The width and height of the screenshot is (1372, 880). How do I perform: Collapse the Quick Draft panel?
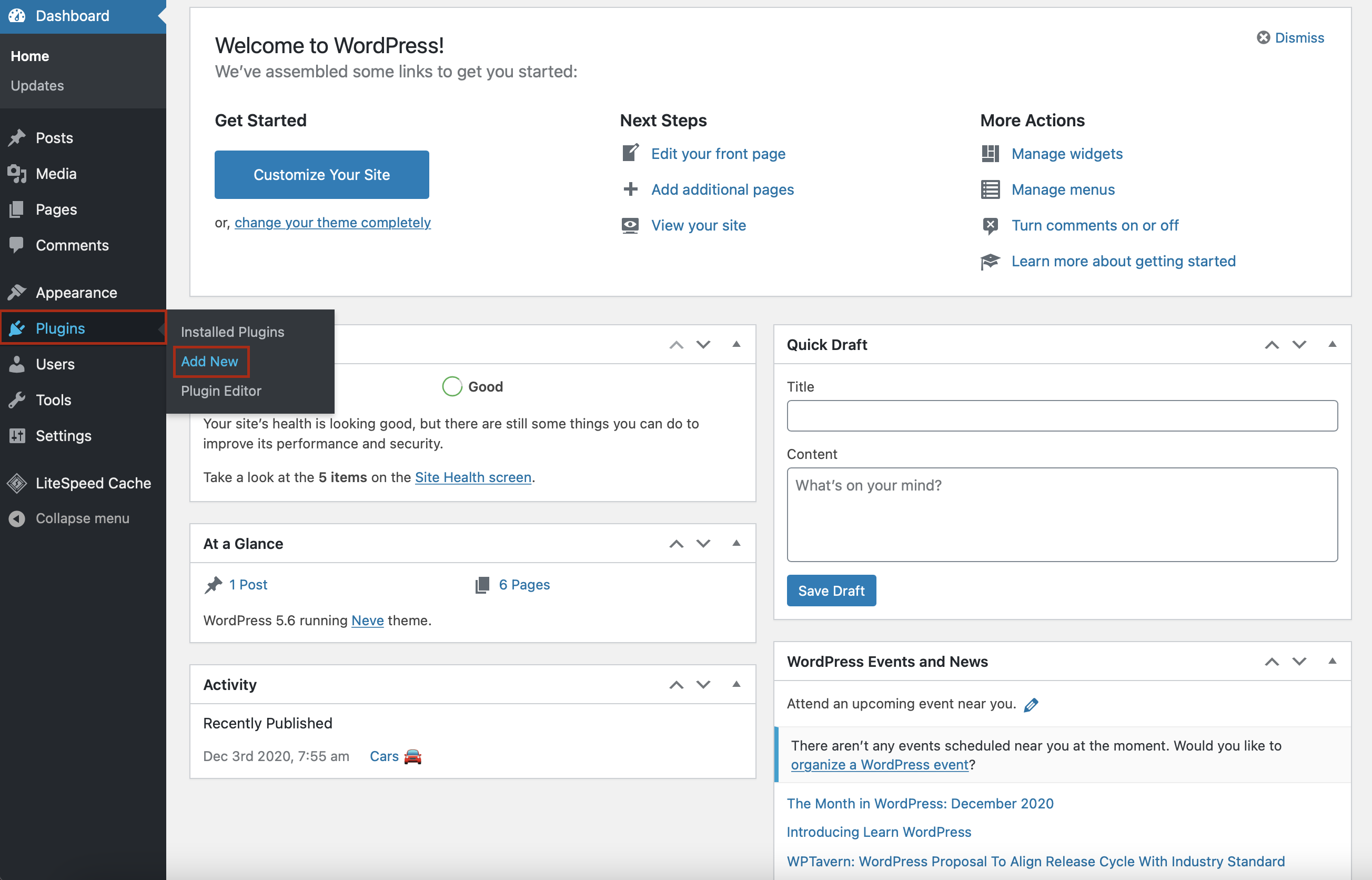tap(1333, 344)
